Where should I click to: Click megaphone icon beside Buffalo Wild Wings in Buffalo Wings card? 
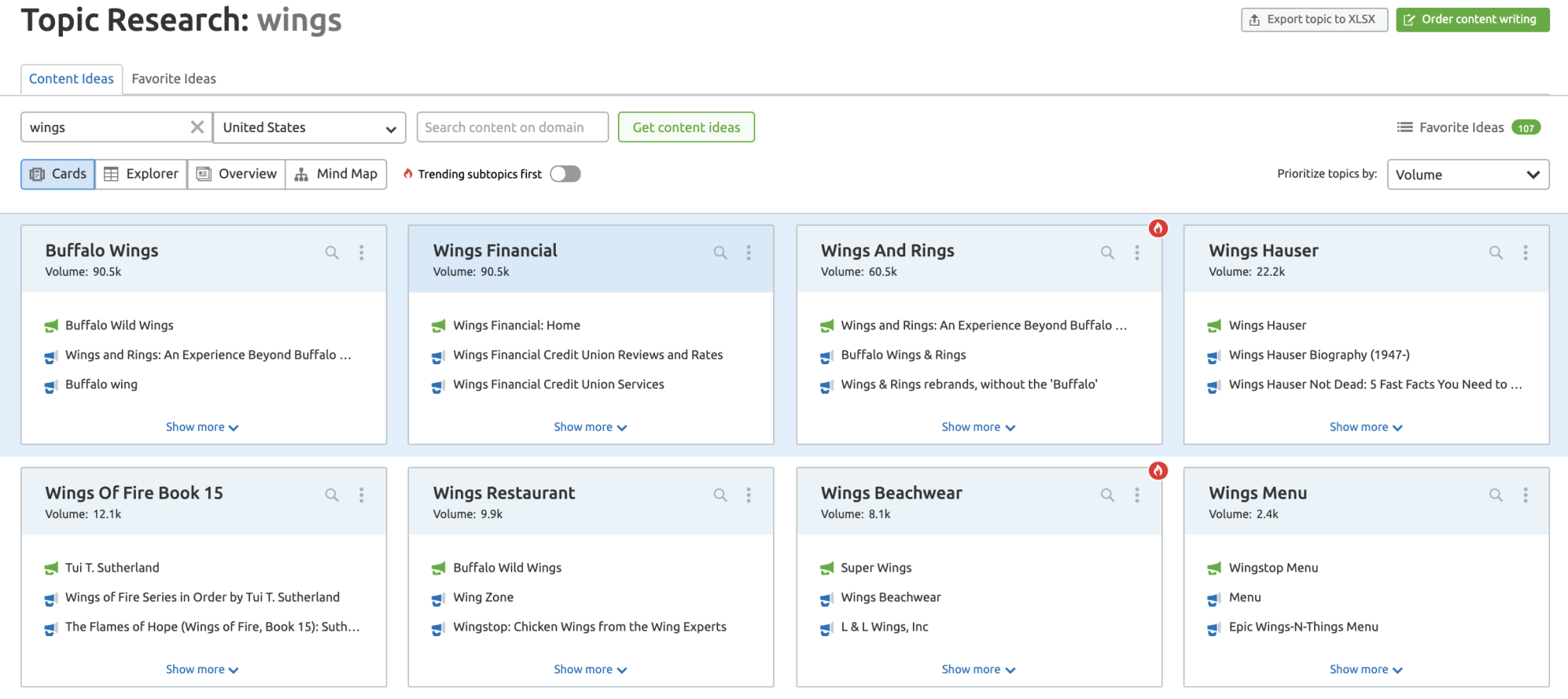(x=51, y=325)
